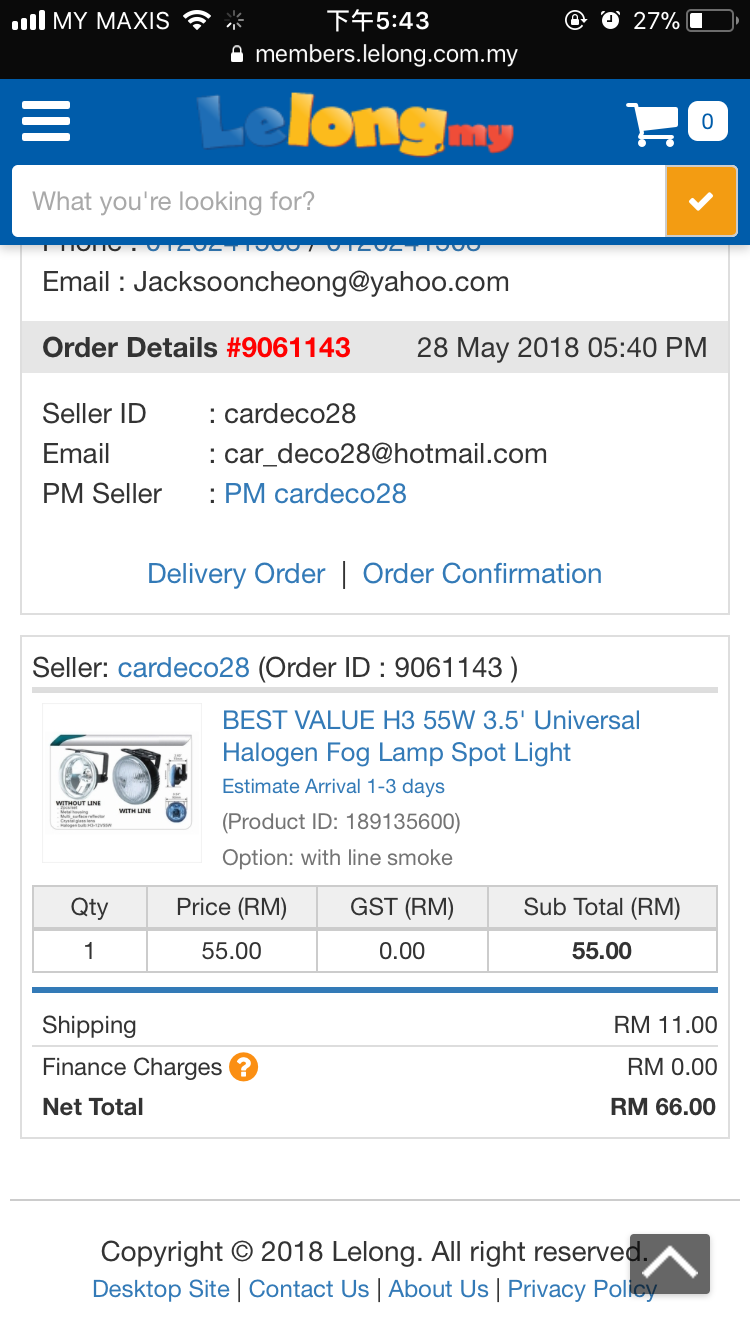Image resolution: width=750 pixels, height=1334 pixels.
Task: Switch to Desktop Site
Action: 161,1289
